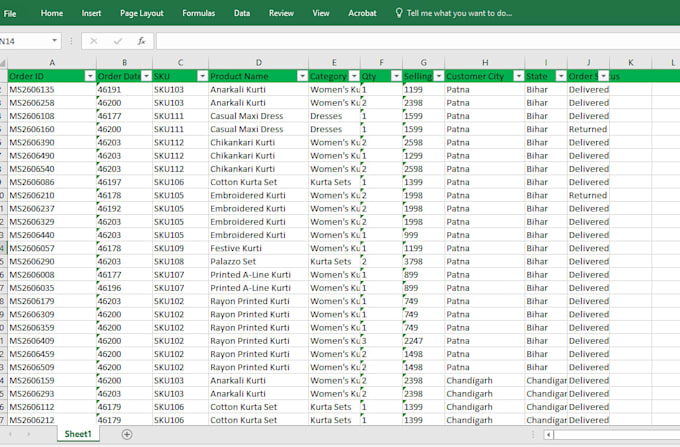680x447 pixels.
Task: Select the 999 selling price cell
Action: (424, 235)
